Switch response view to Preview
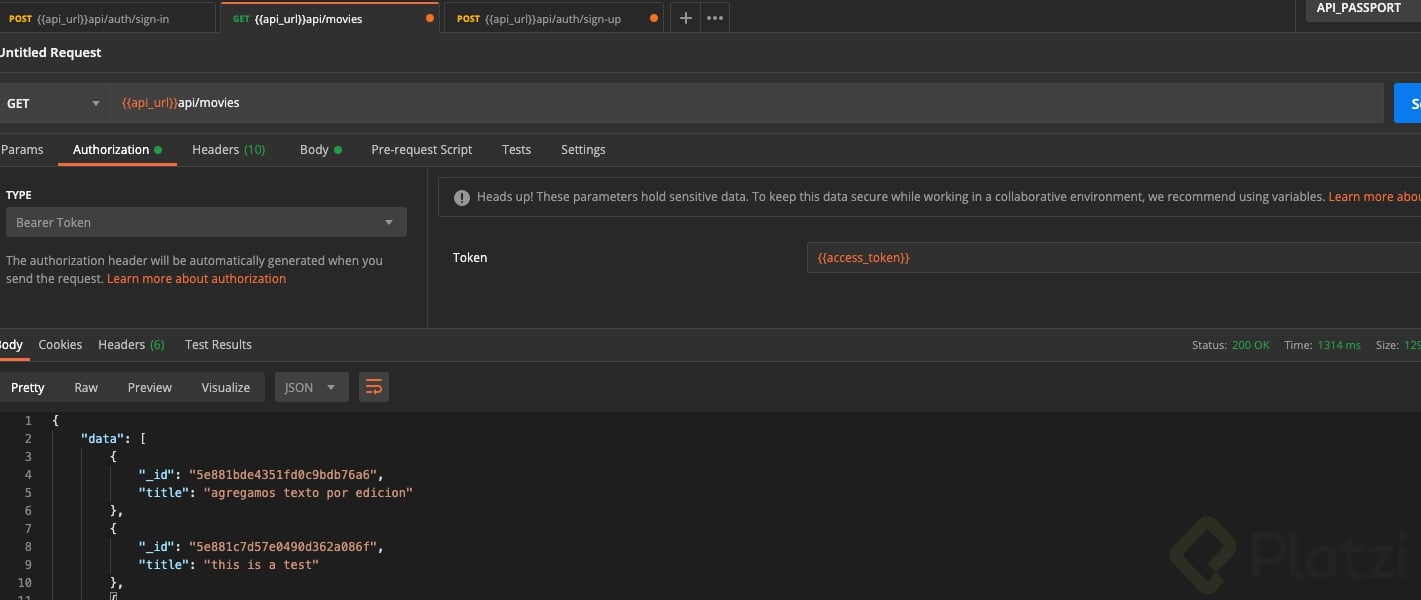1421x600 pixels. tap(150, 387)
